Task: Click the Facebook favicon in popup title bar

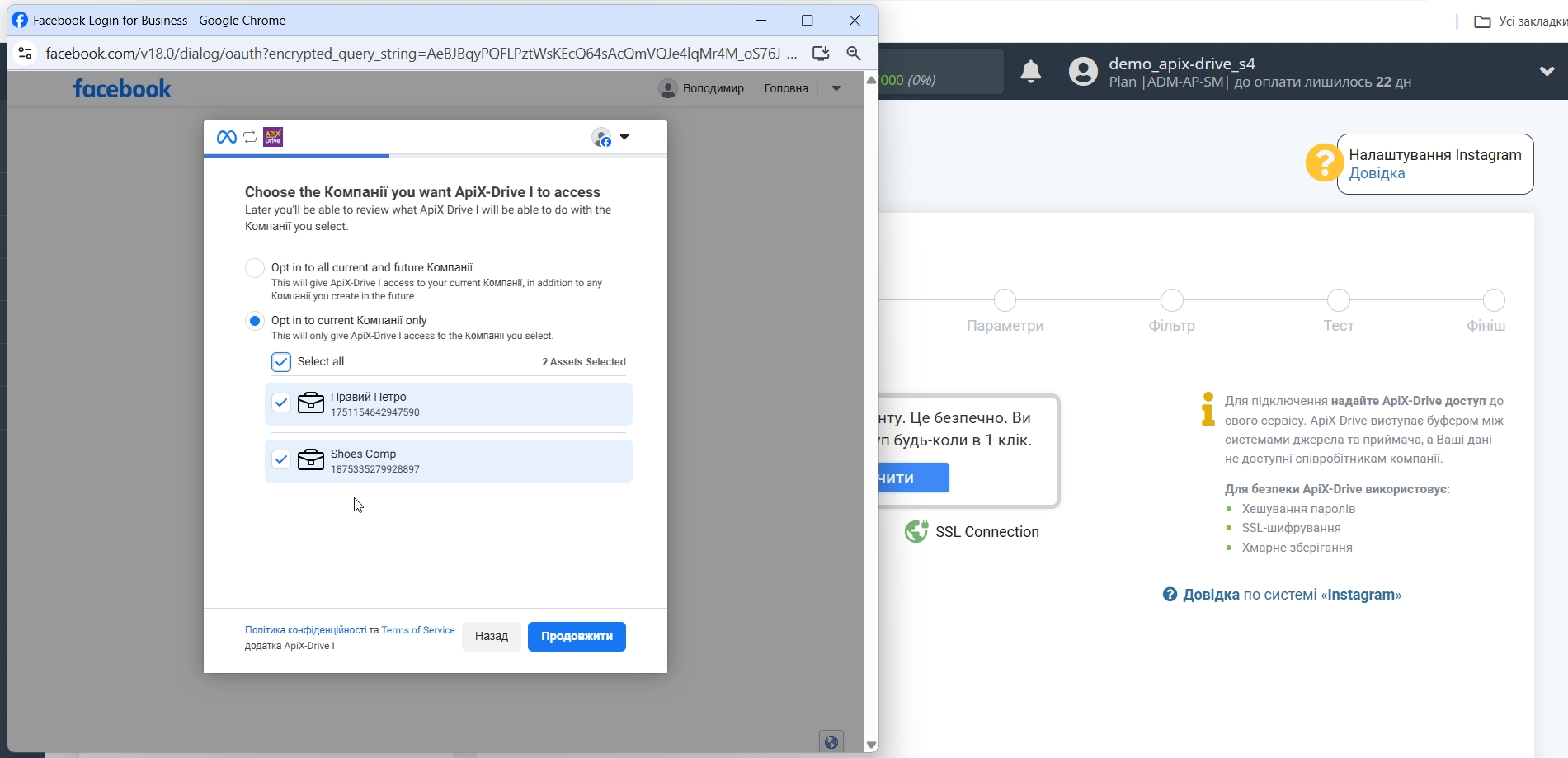Action: pos(20,20)
